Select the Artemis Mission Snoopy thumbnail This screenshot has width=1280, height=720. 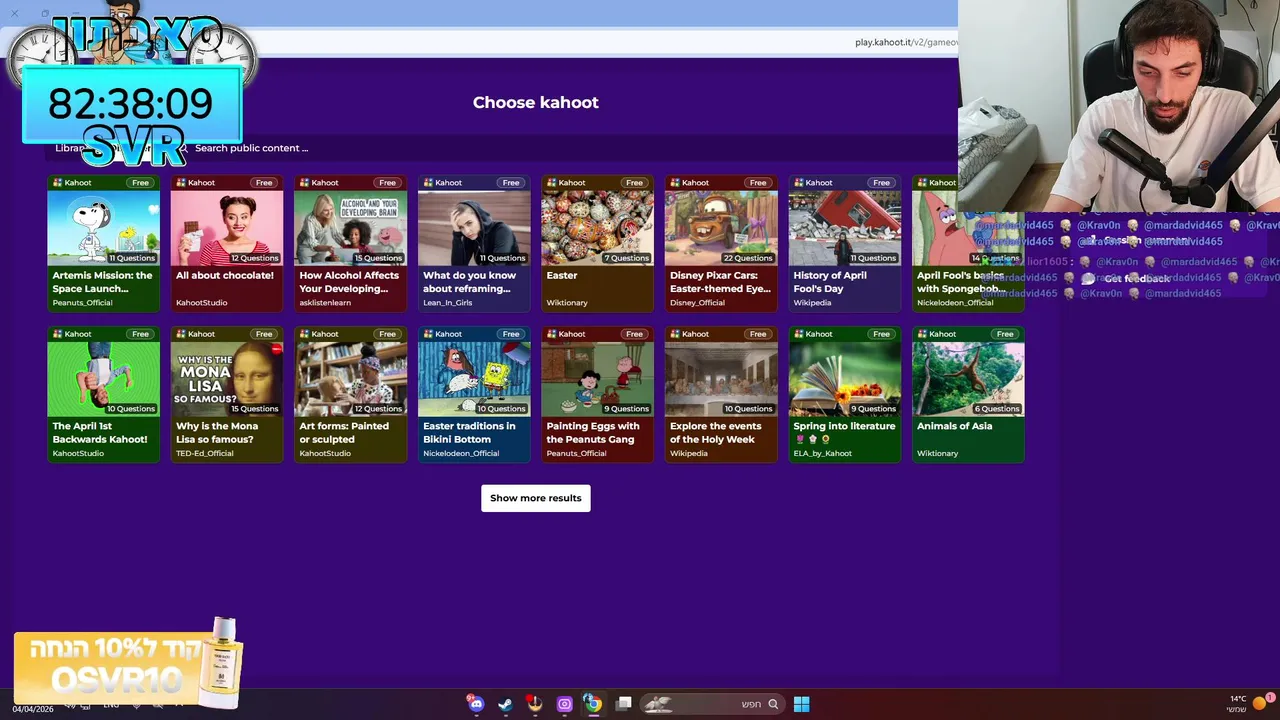(103, 228)
